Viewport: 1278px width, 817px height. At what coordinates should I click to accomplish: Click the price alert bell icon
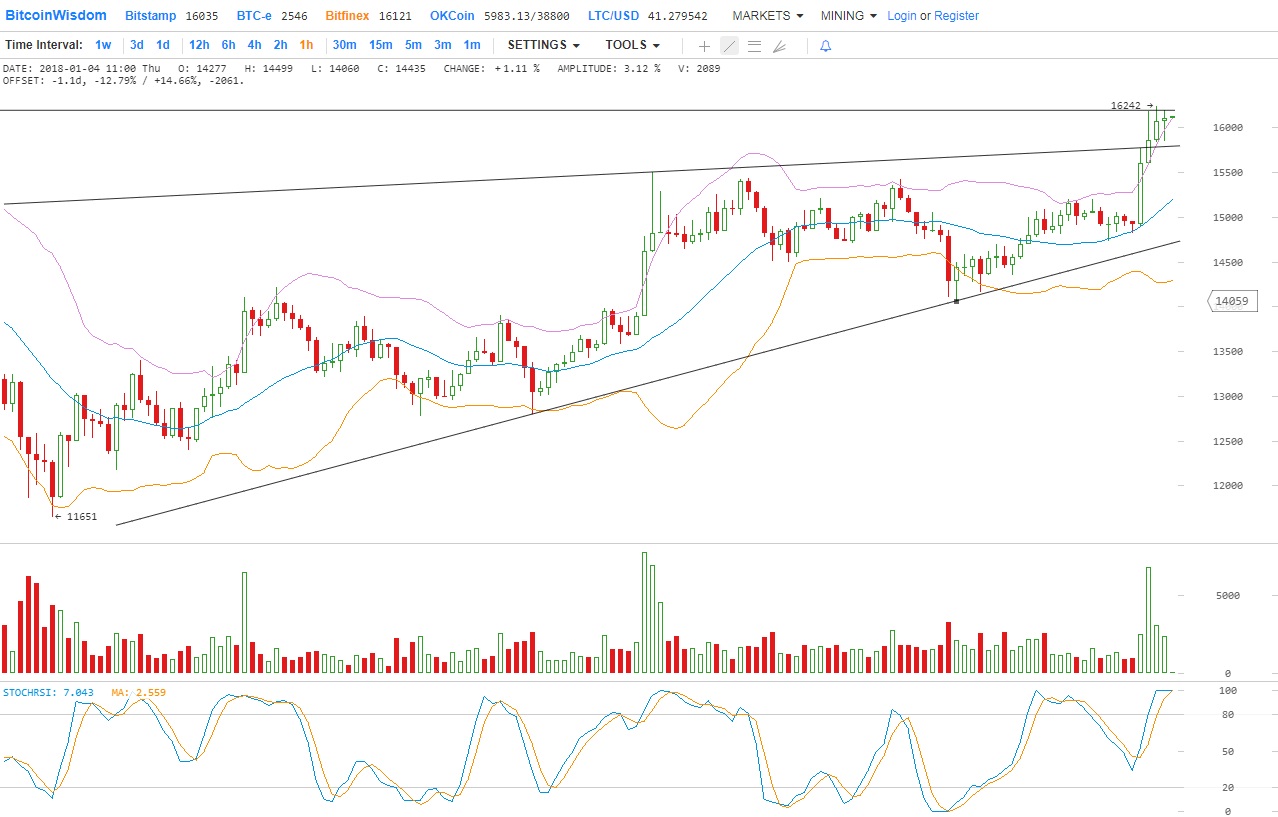coord(825,46)
